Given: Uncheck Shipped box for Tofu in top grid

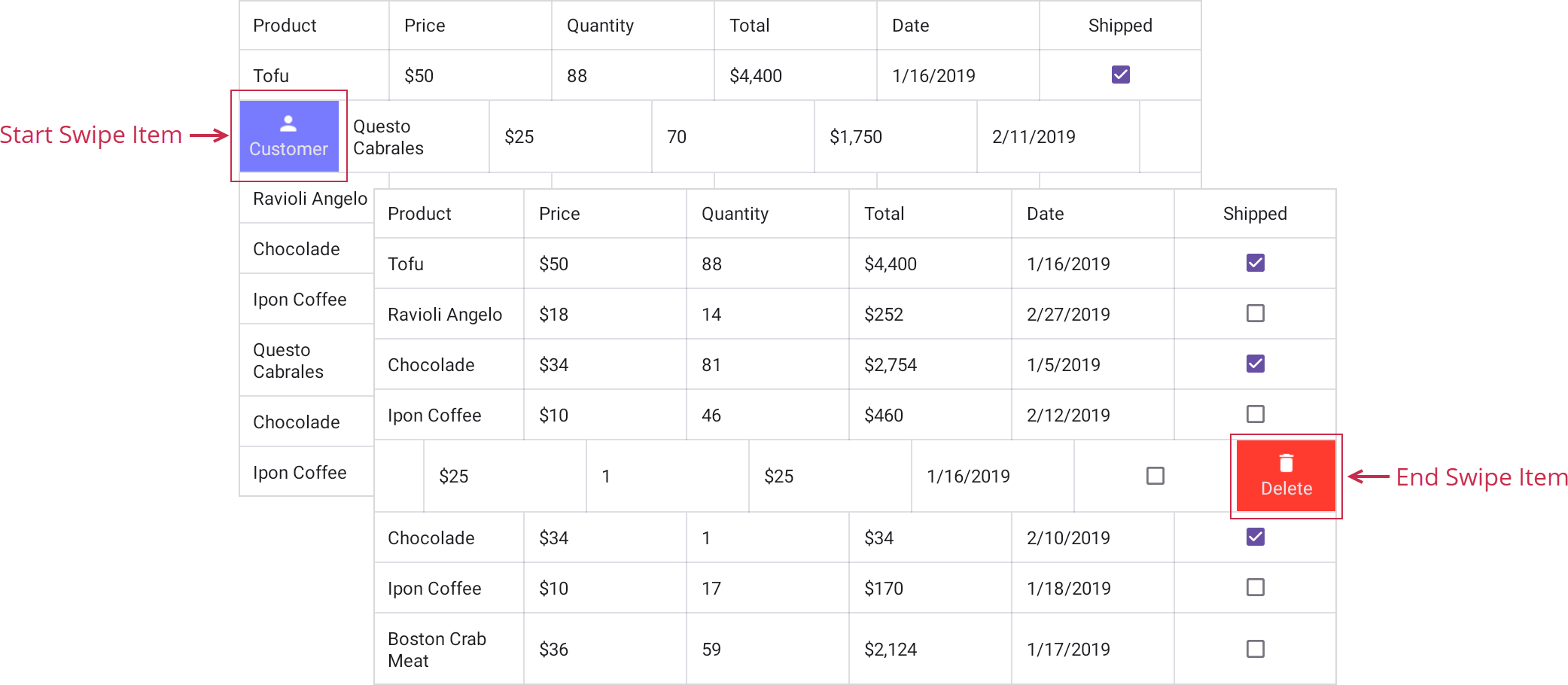Looking at the screenshot, I should click(1120, 75).
